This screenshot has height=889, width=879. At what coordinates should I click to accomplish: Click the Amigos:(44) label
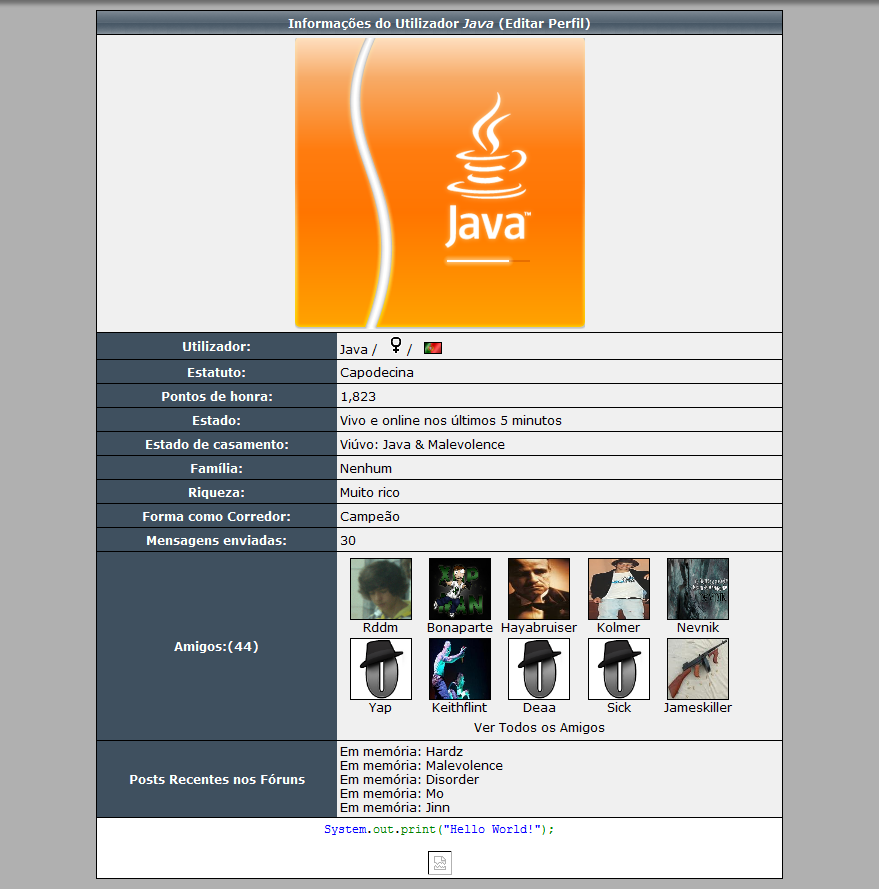216,646
